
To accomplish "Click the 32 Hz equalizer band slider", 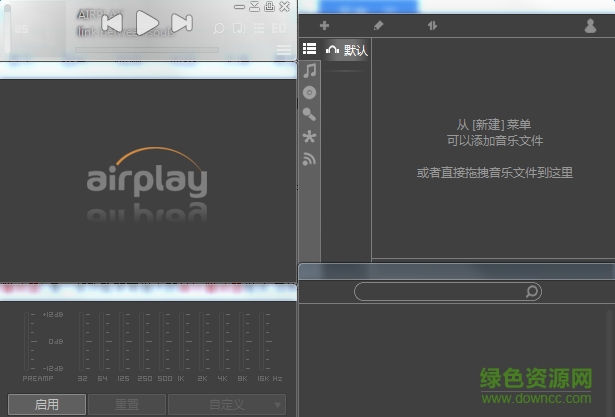I will coord(82,341).
